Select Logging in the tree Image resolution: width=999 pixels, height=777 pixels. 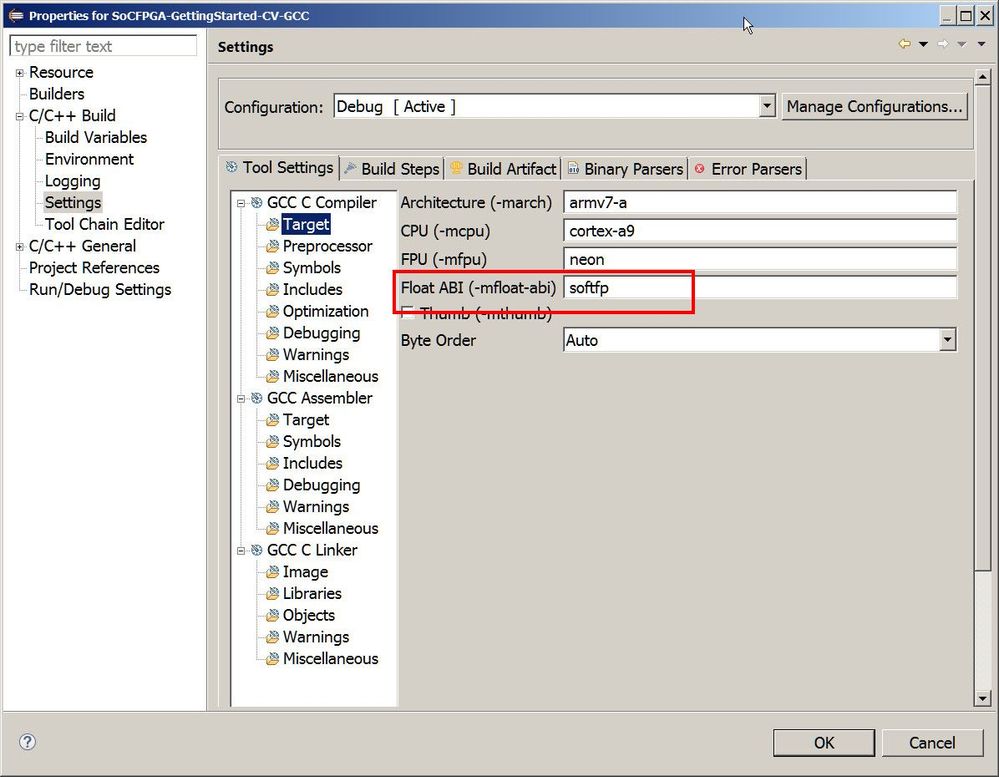[x=73, y=182]
